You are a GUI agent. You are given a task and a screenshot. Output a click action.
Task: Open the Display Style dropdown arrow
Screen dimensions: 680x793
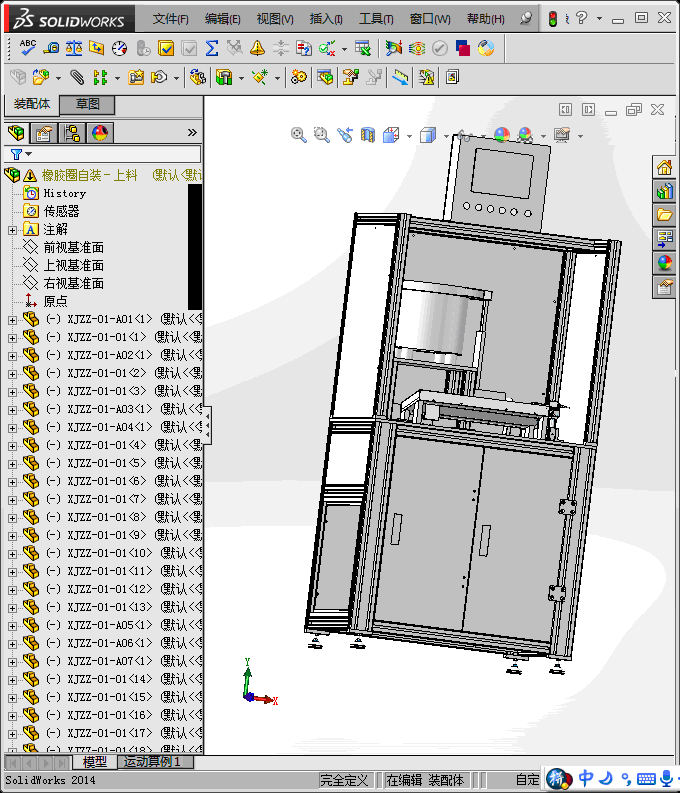pyautogui.click(x=446, y=136)
